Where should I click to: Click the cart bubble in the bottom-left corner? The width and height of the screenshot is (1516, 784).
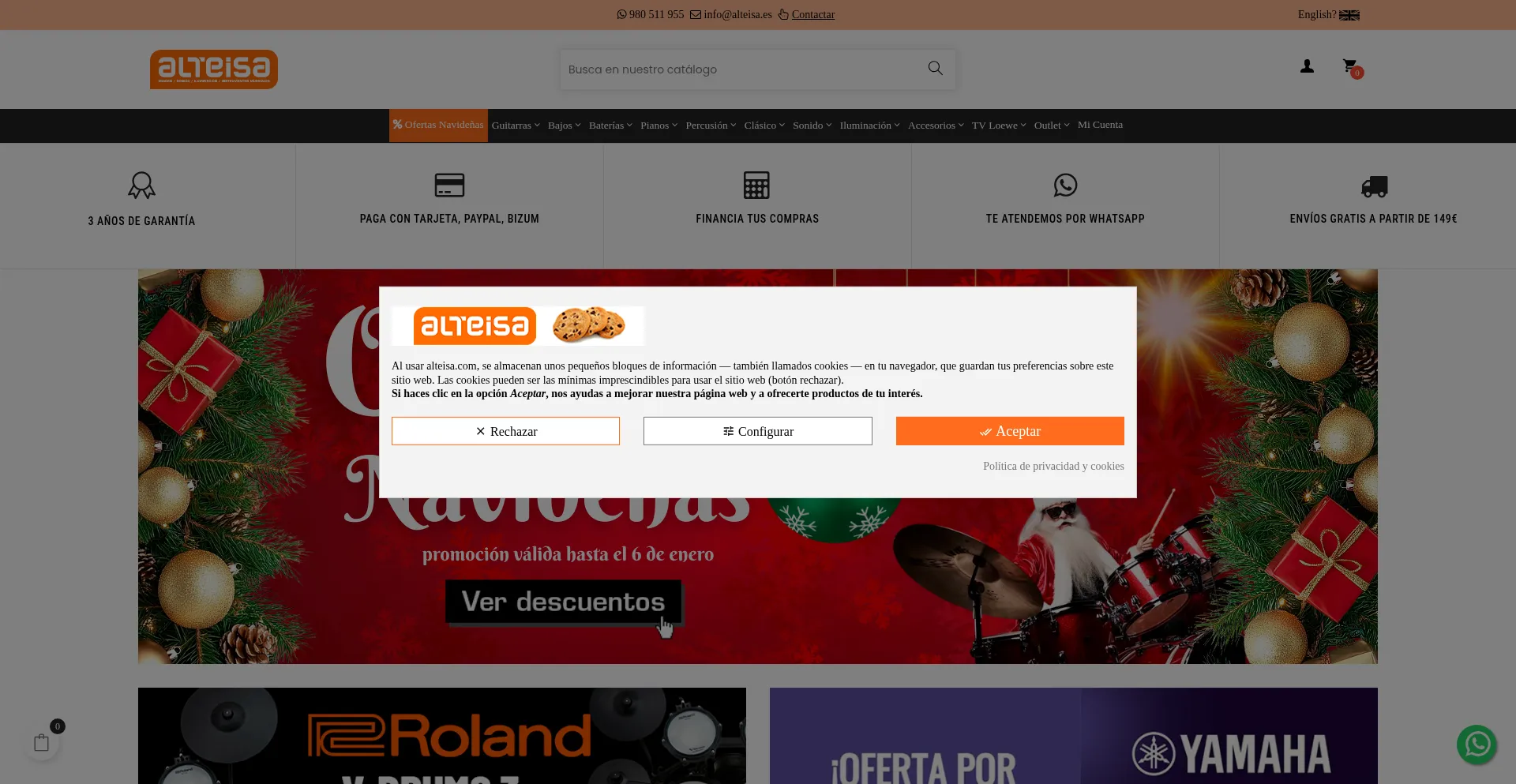pyautogui.click(x=41, y=742)
